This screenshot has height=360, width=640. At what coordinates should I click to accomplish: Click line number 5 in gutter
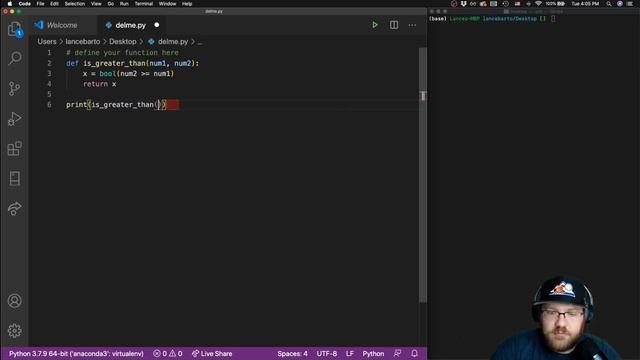tap(49, 94)
